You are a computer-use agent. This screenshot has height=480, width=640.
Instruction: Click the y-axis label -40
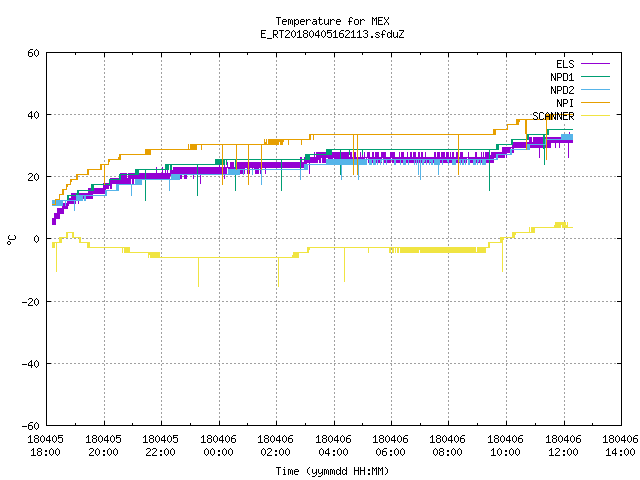(30, 364)
